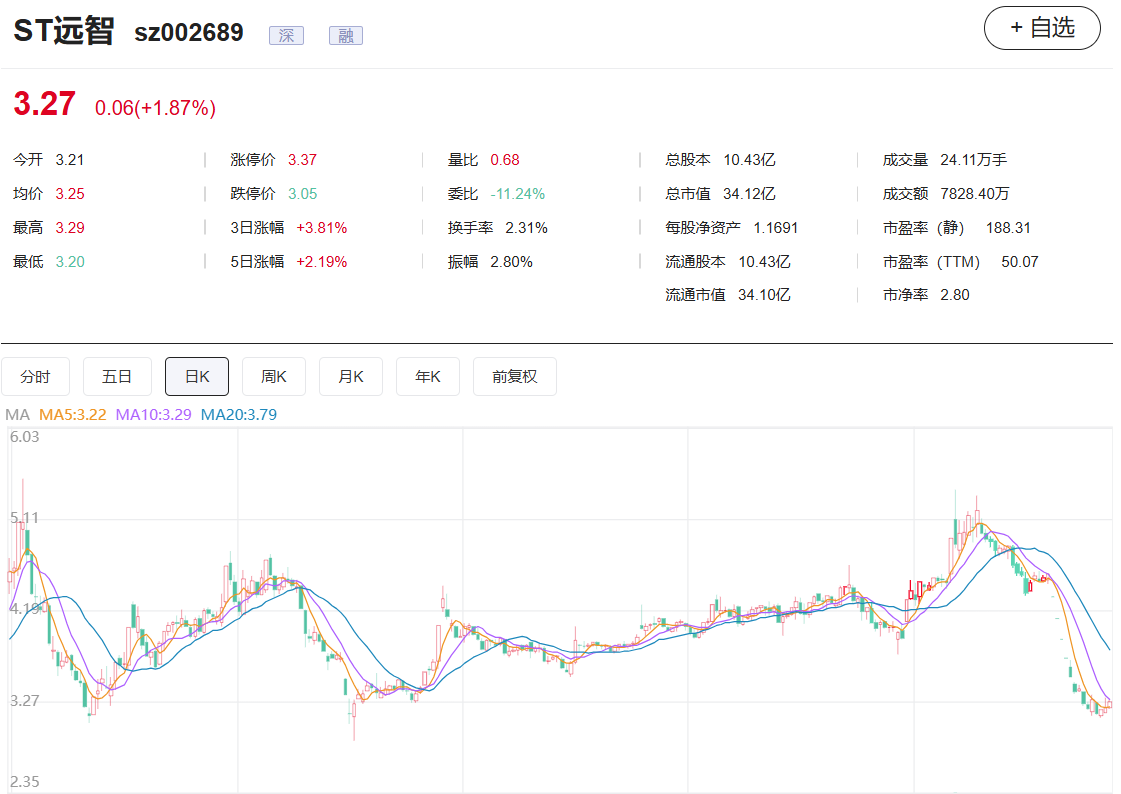This screenshot has width=1121, height=794.
Task: Open the 前复权 adjustment option
Action: (x=514, y=377)
